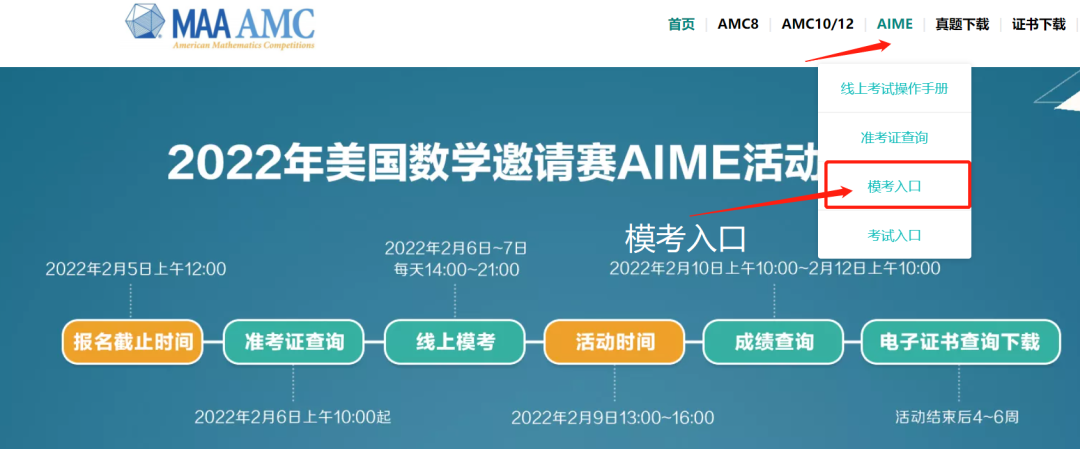This screenshot has width=1080, height=449.
Task: Select 准考证查询 in the AIME dropdown
Action: click(894, 137)
